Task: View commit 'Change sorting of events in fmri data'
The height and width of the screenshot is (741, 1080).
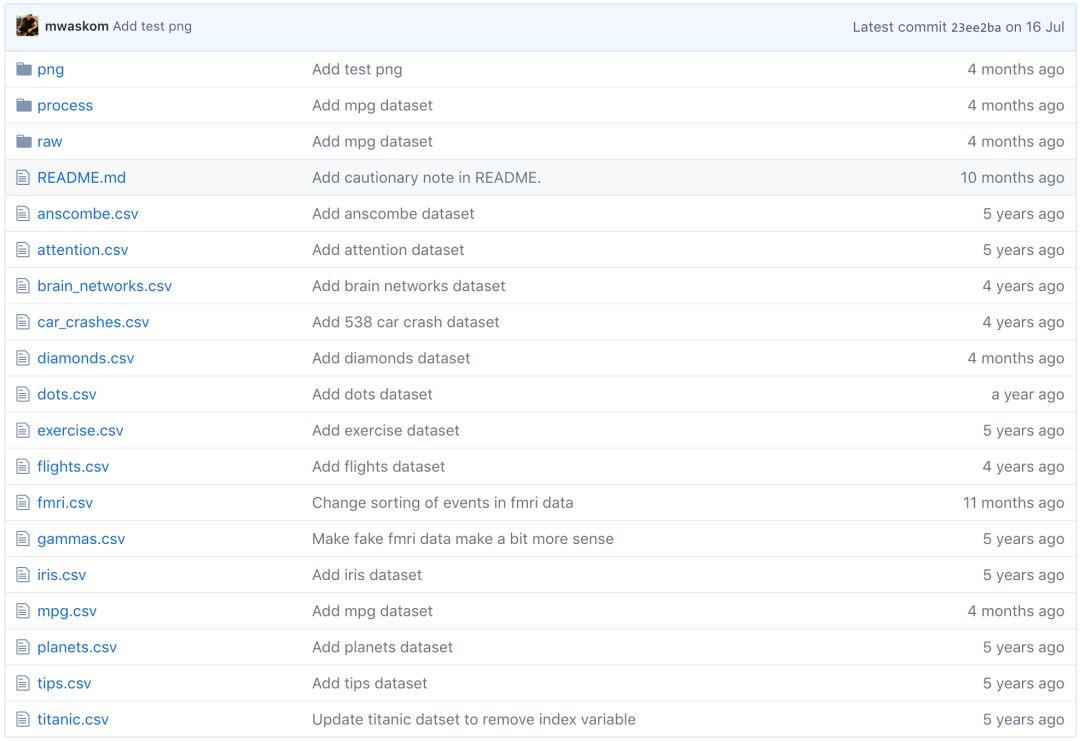Action: point(442,503)
